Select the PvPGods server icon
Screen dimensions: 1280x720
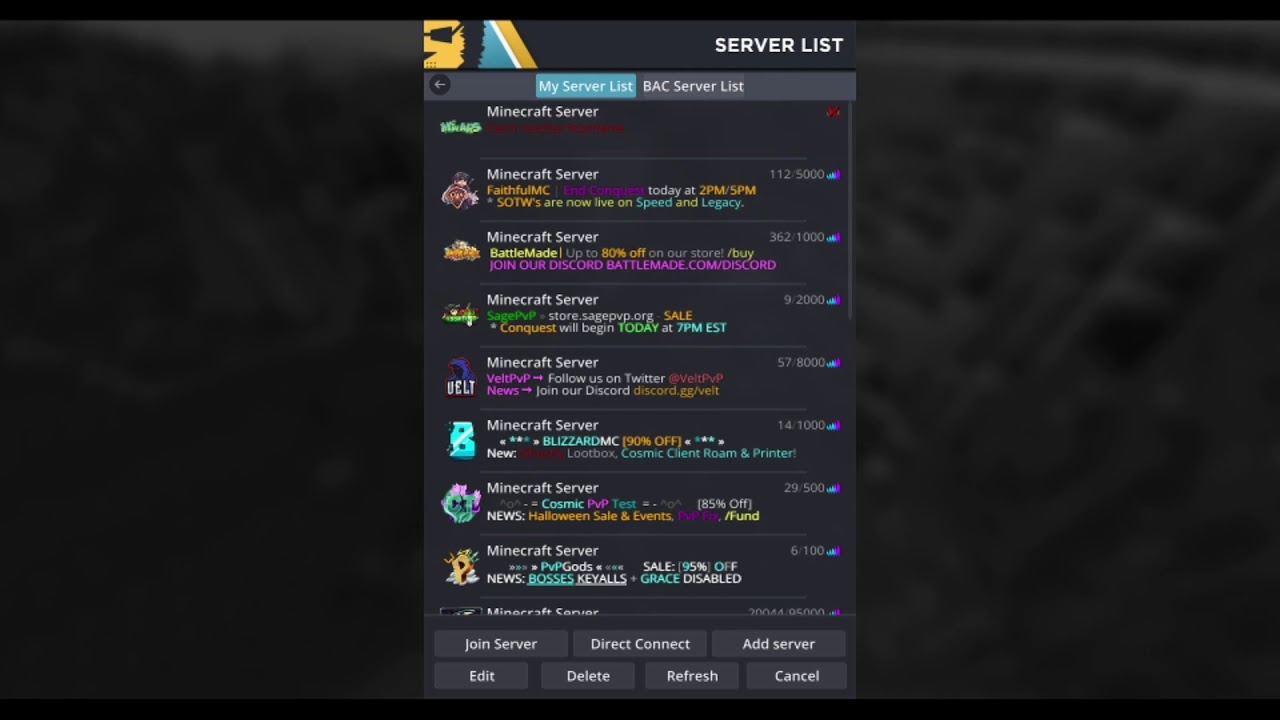(x=461, y=566)
